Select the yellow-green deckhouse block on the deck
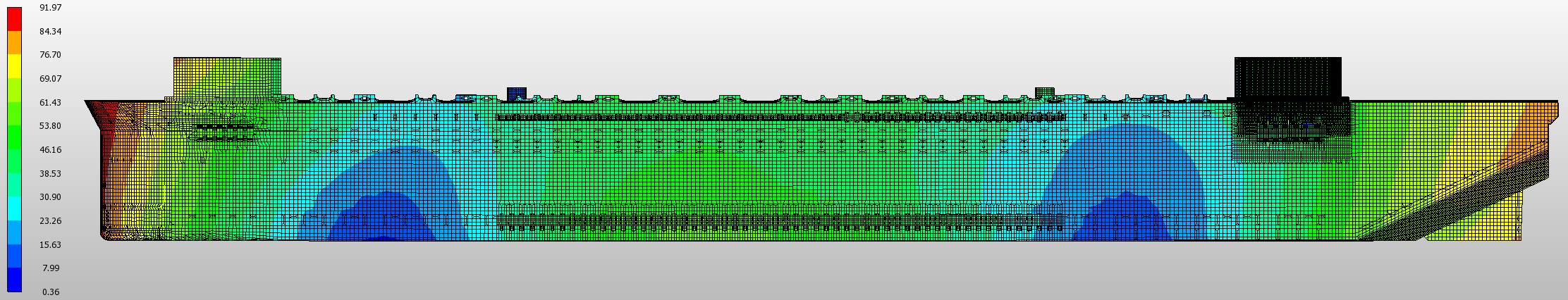This screenshot has height=300, width=1568. (227, 77)
